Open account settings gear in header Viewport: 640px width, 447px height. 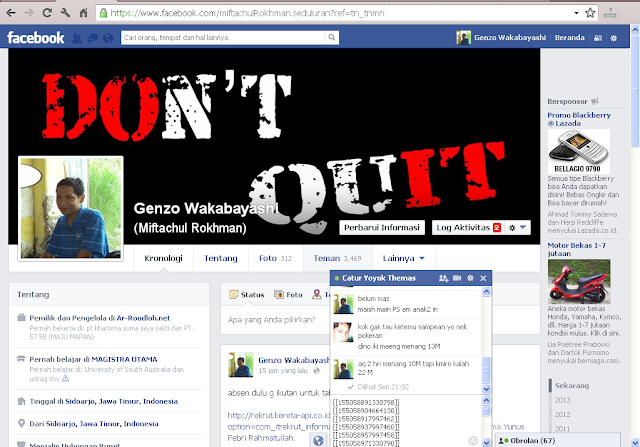click(613, 38)
